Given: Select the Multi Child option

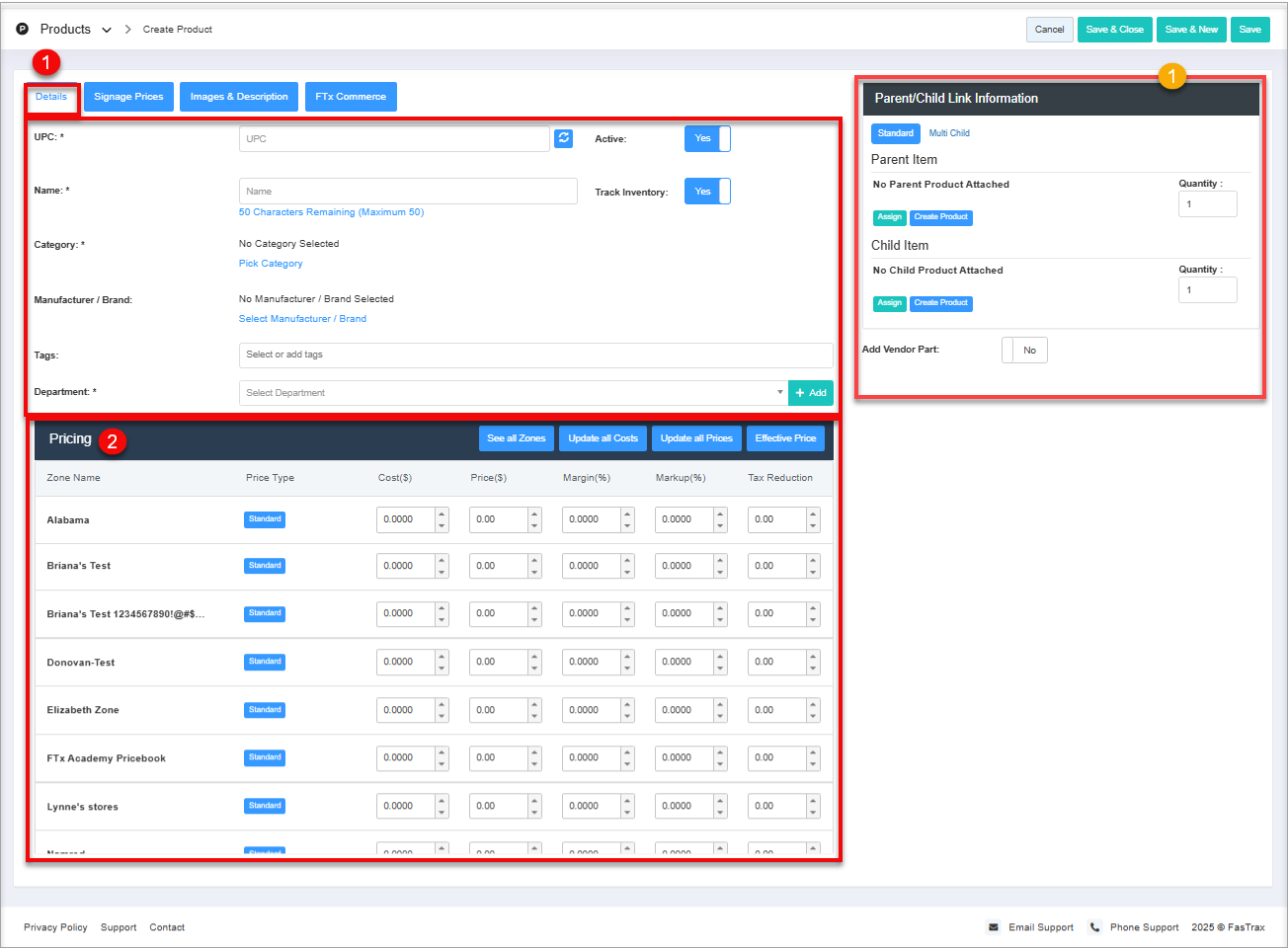Looking at the screenshot, I should (948, 133).
